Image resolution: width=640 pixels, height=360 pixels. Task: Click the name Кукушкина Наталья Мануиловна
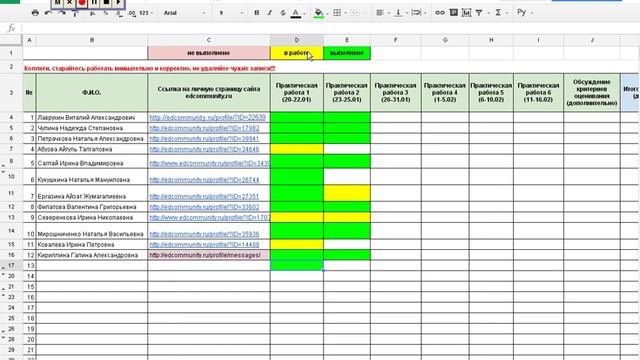pos(84,180)
